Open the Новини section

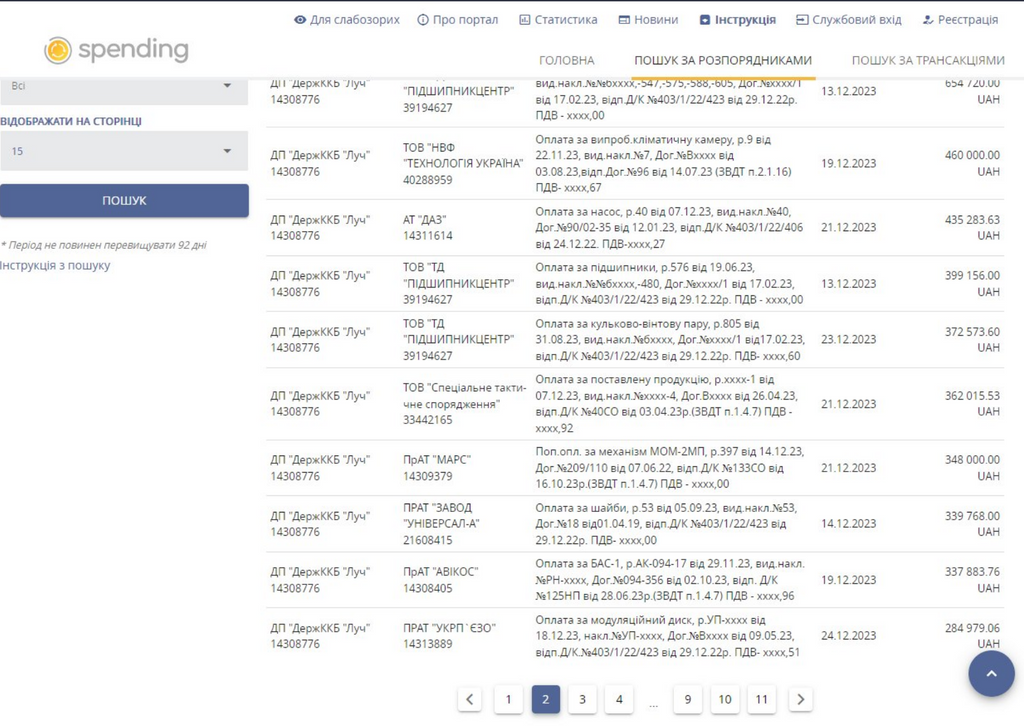click(648, 20)
